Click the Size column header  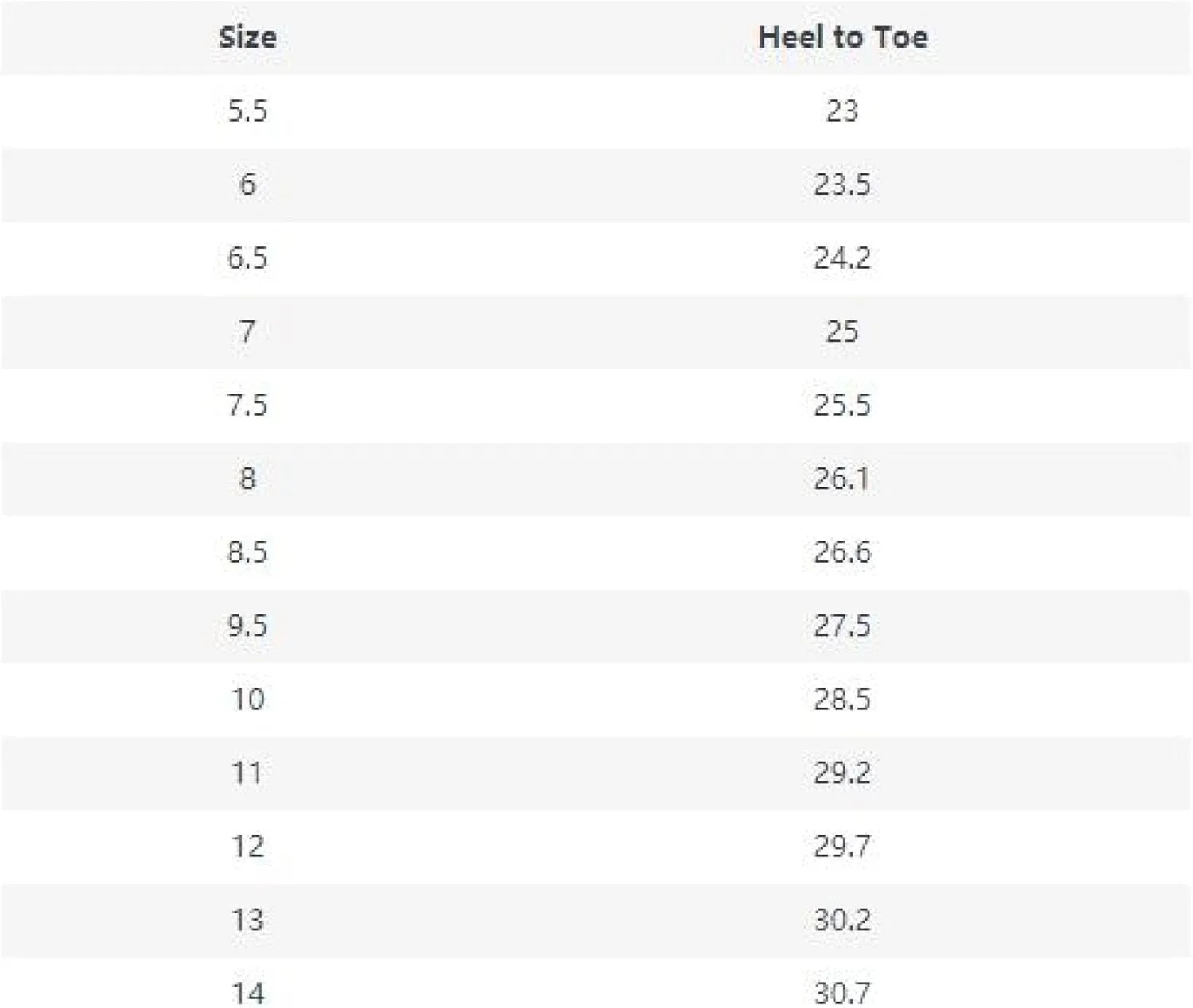click(247, 37)
